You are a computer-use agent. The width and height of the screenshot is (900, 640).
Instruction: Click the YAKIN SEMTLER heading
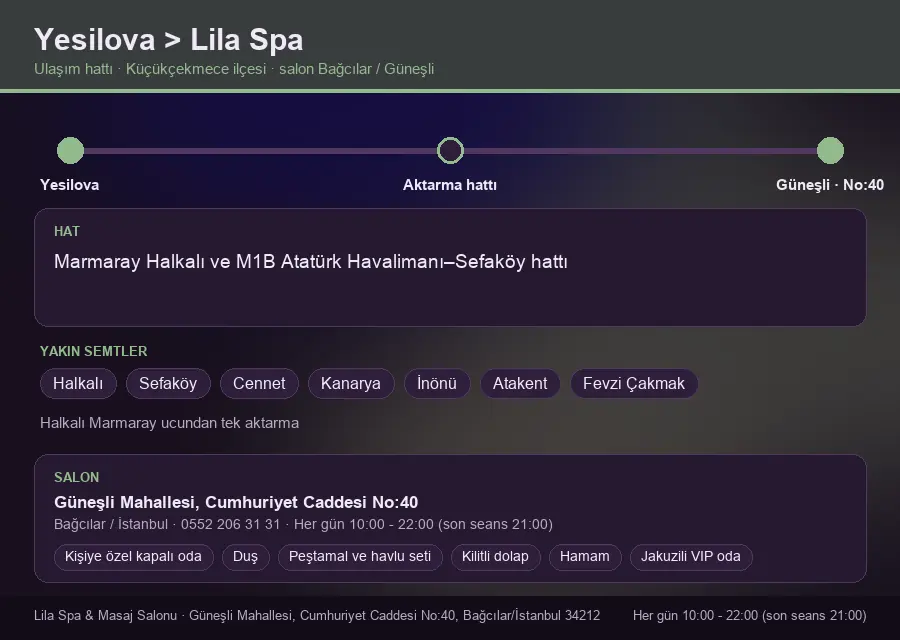[x=94, y=351]
